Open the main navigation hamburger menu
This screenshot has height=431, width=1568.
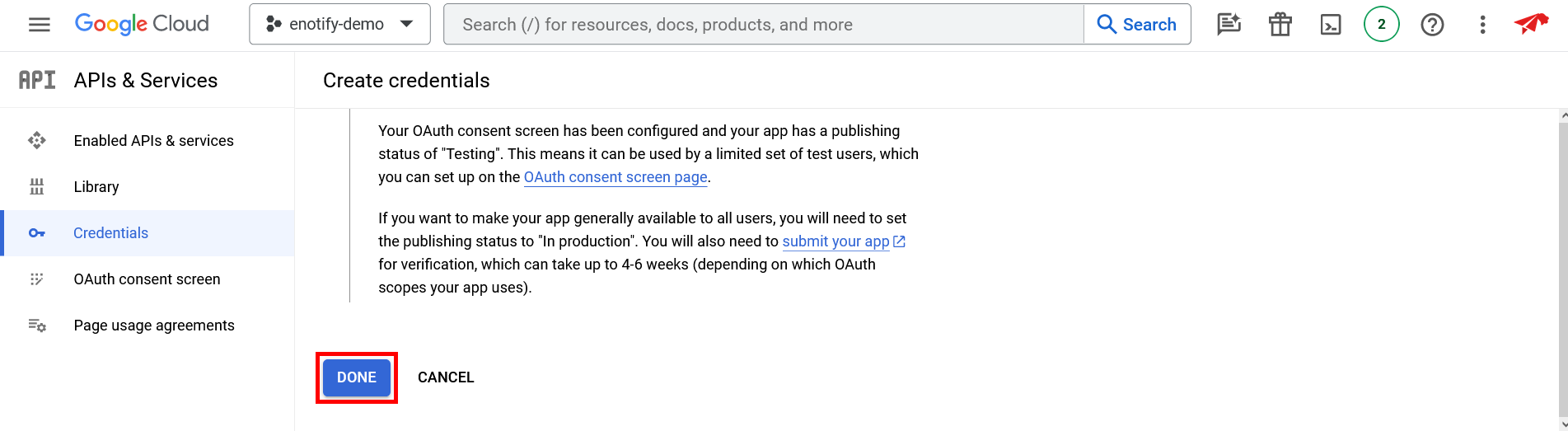pyautogui.click(x=39, y=25)
